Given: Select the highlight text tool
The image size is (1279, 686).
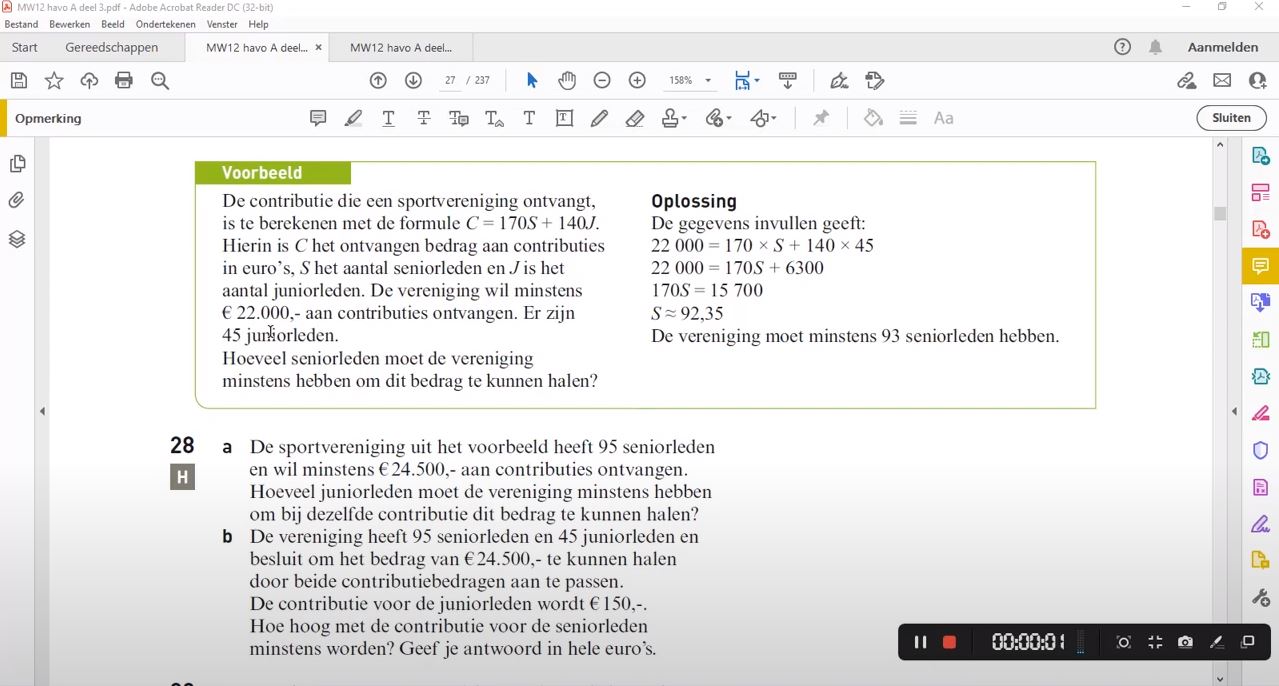Looking at the screenshot, I should coord(353,118).
